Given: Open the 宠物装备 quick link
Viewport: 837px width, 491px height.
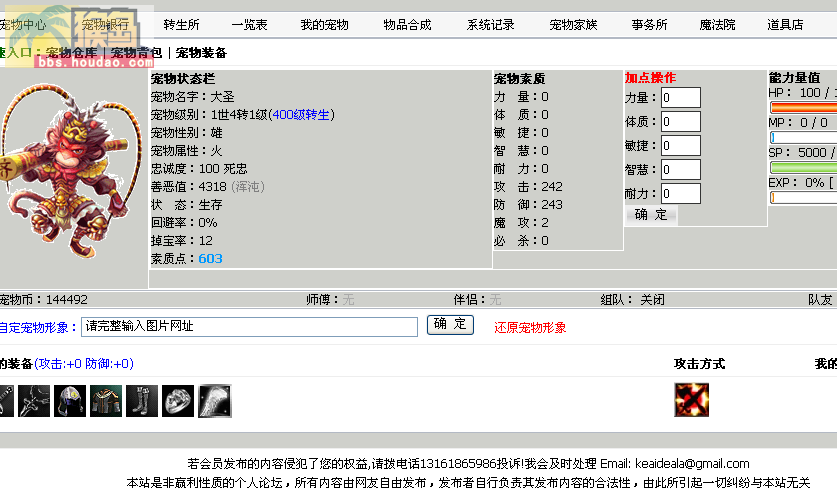Looking at the screenshot, I should (x=201, y=53).
